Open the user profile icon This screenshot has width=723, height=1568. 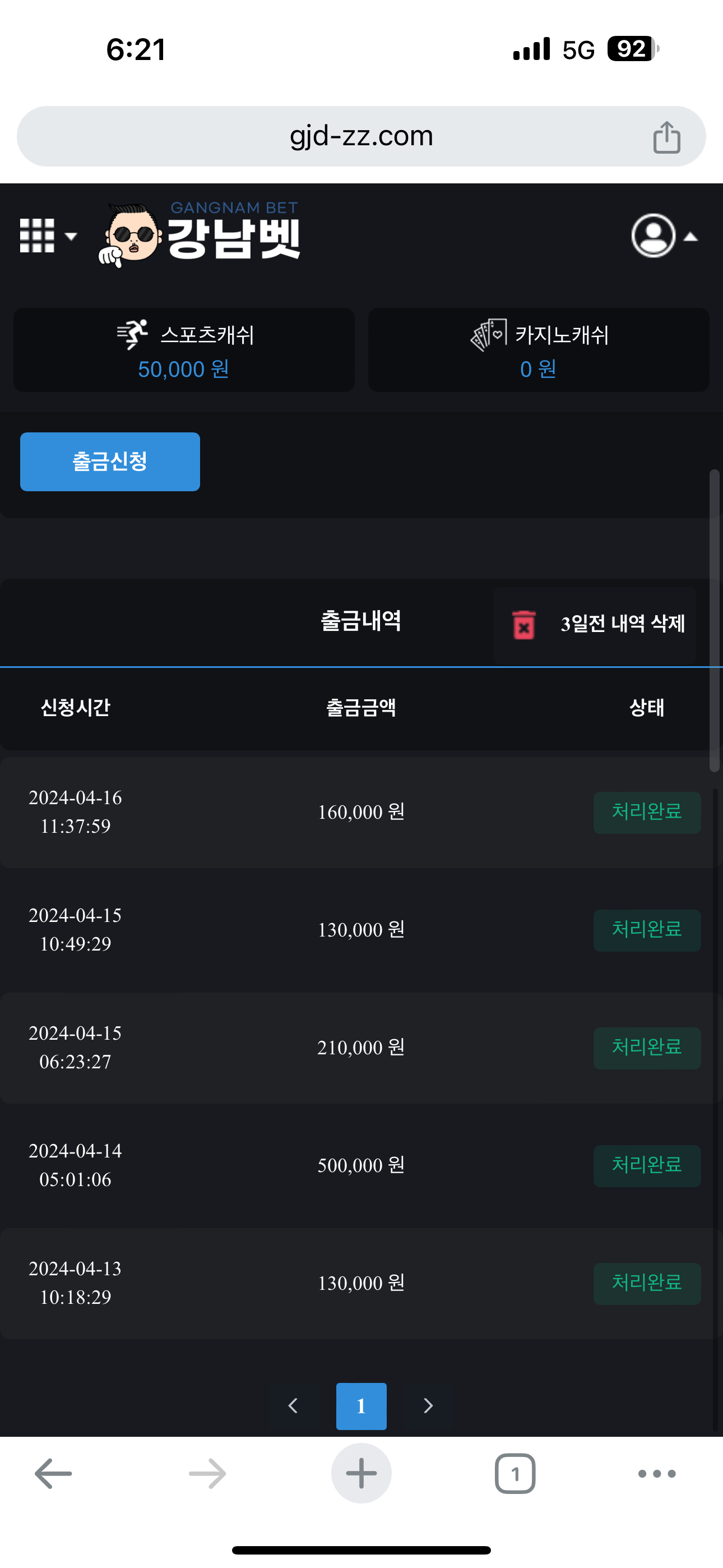click(653, 236)
